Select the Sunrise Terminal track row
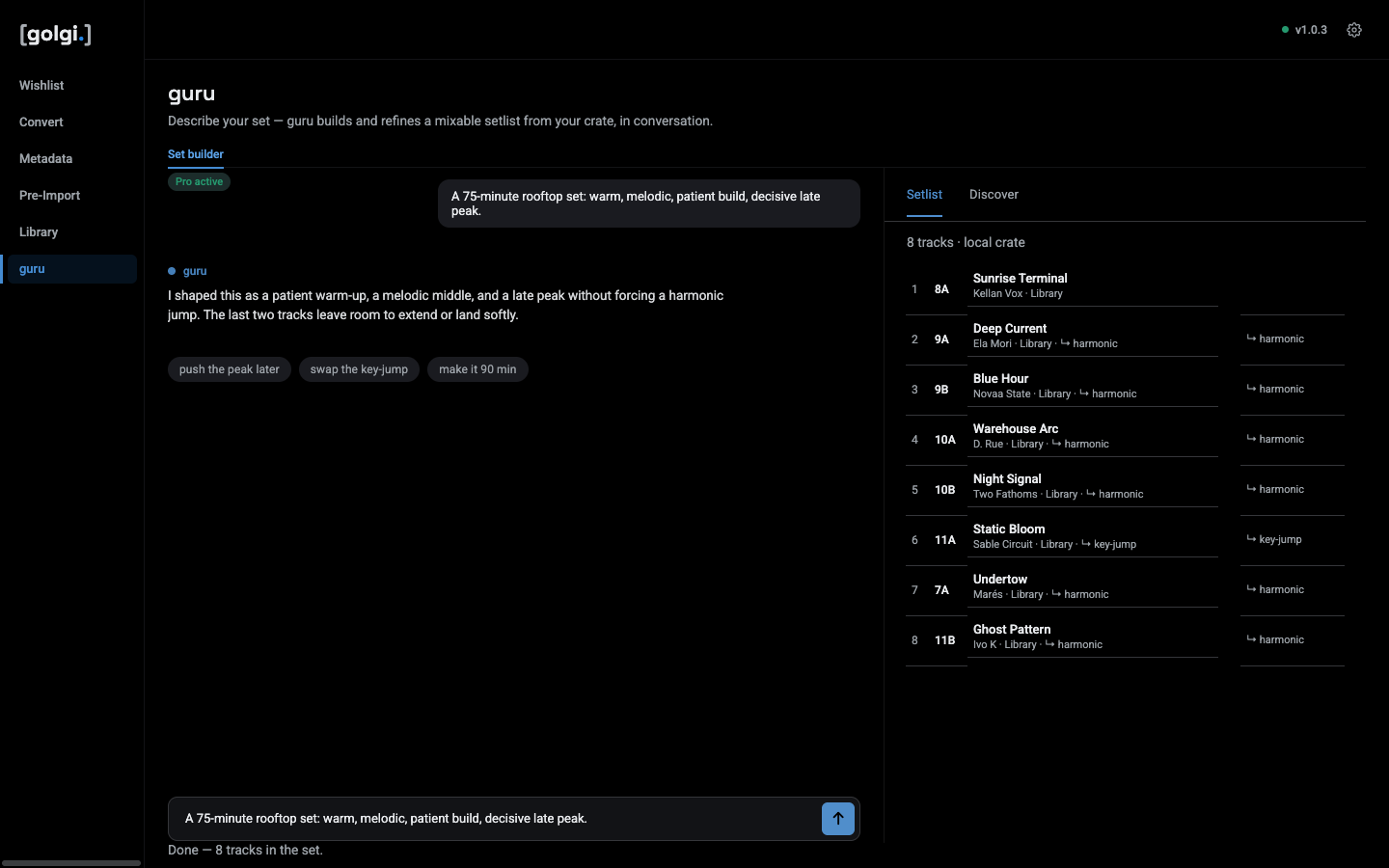1389x868 pixels. pyautogui.click(x=1061, y=285)
